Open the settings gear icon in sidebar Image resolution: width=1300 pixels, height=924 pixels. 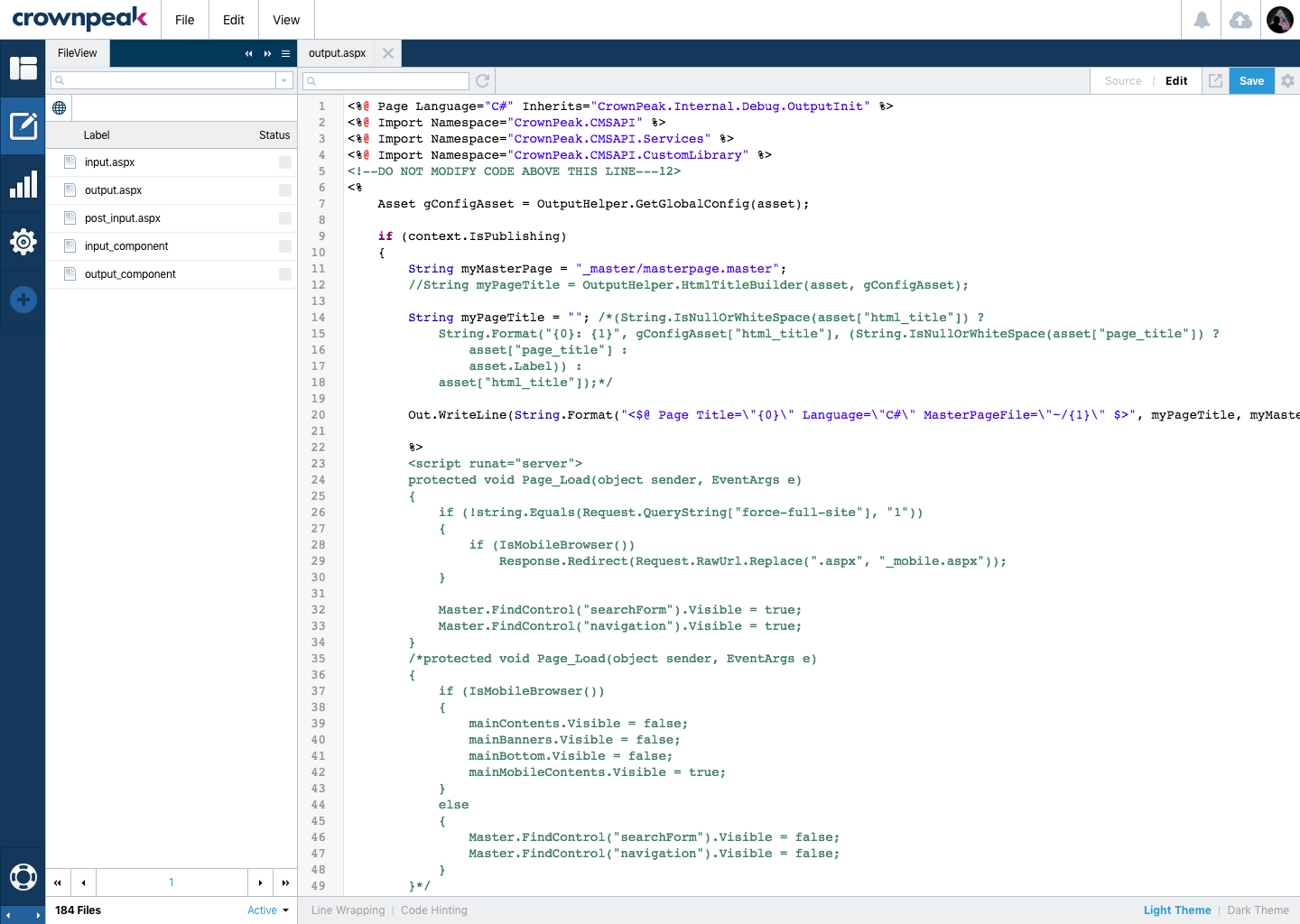[x=23, y=242]
